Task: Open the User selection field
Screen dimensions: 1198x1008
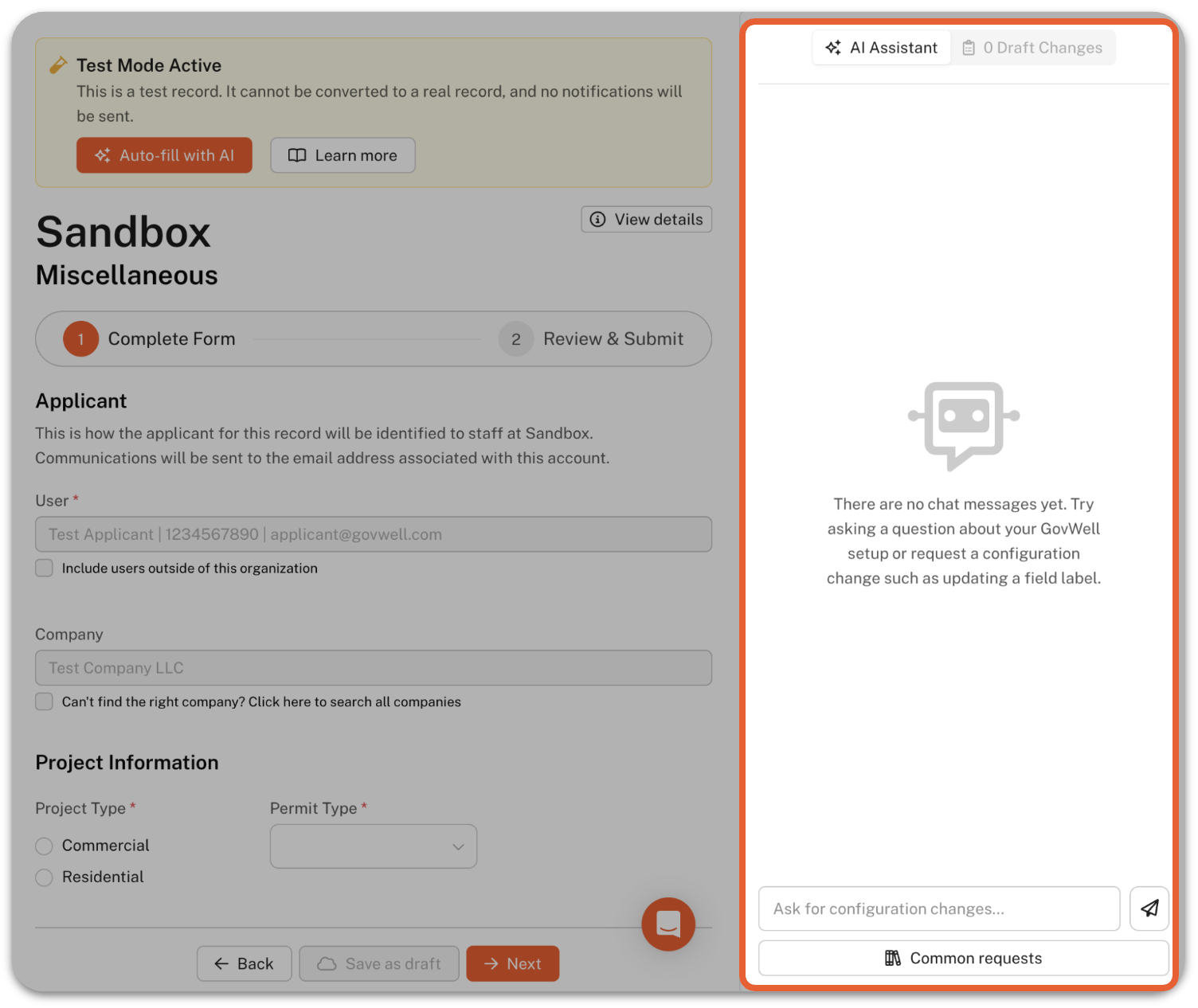Action: pyautogui.click(x=373, y=534)
